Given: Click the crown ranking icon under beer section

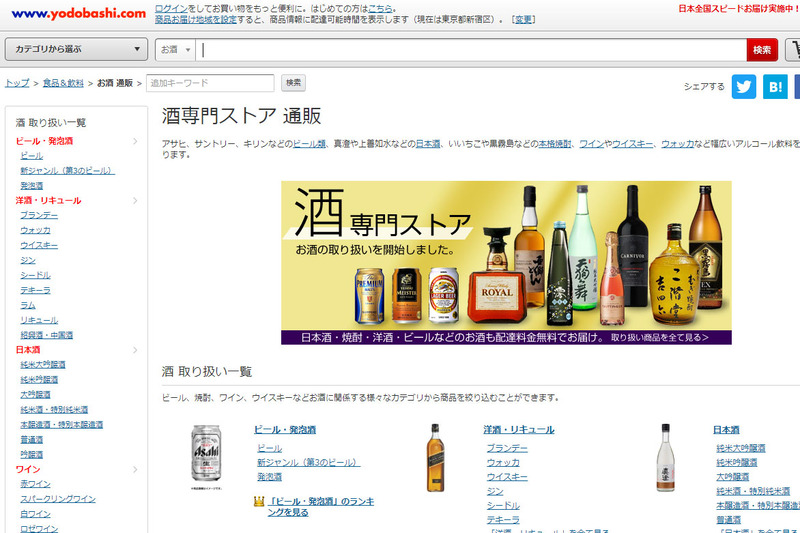Looking at the screenshot, I should tap(259, 501).
